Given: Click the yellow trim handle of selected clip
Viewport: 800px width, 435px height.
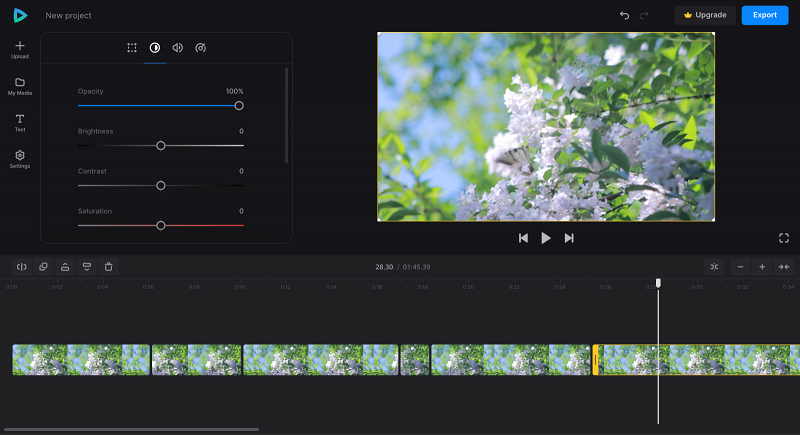Looking at the screenshot, I should tap(595, 360).
